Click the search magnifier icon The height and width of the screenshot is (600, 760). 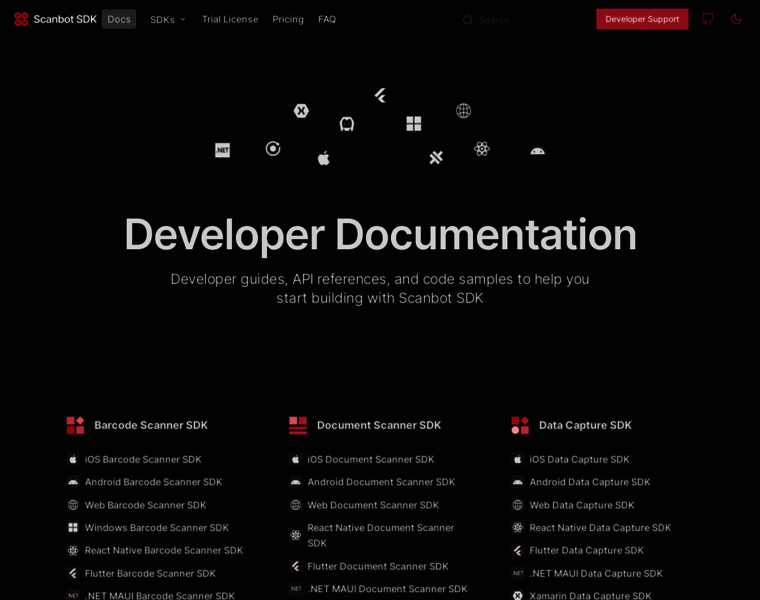(467, 20)
